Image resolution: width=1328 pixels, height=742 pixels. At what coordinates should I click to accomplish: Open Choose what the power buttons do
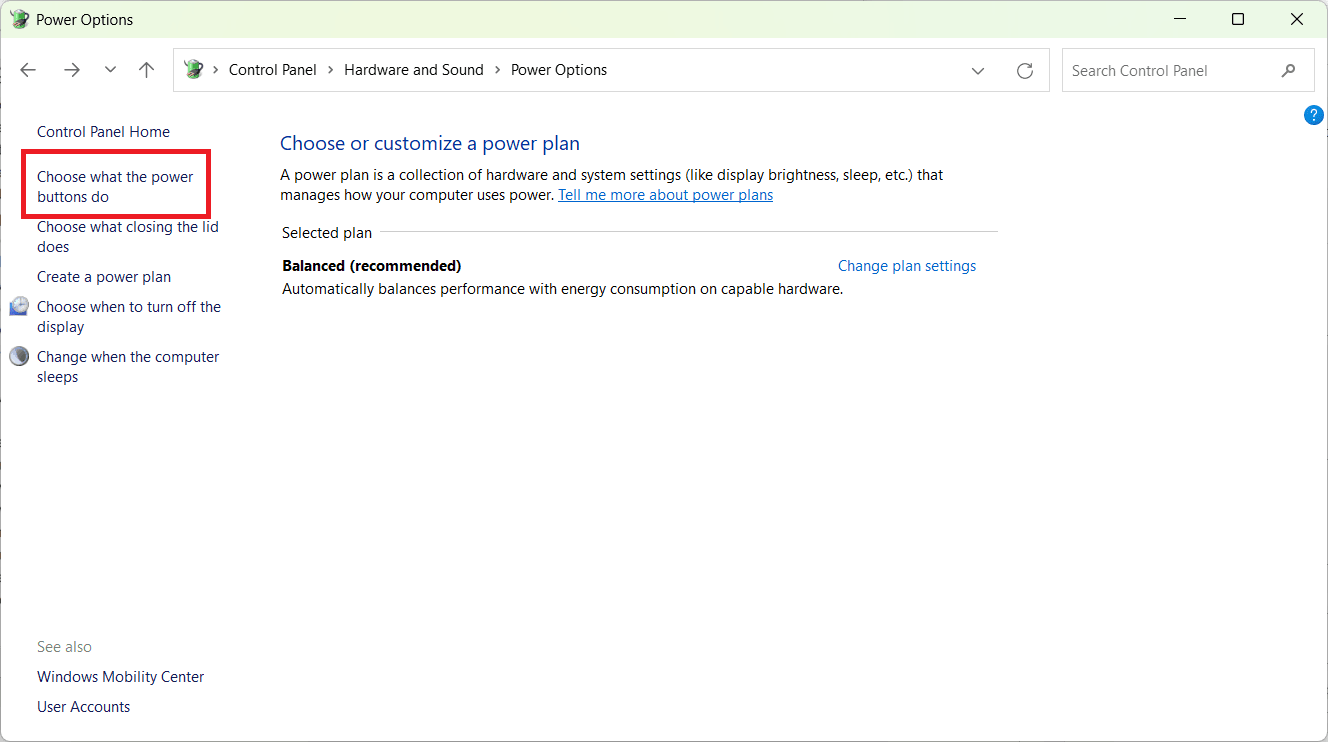(x=115, y=187)
